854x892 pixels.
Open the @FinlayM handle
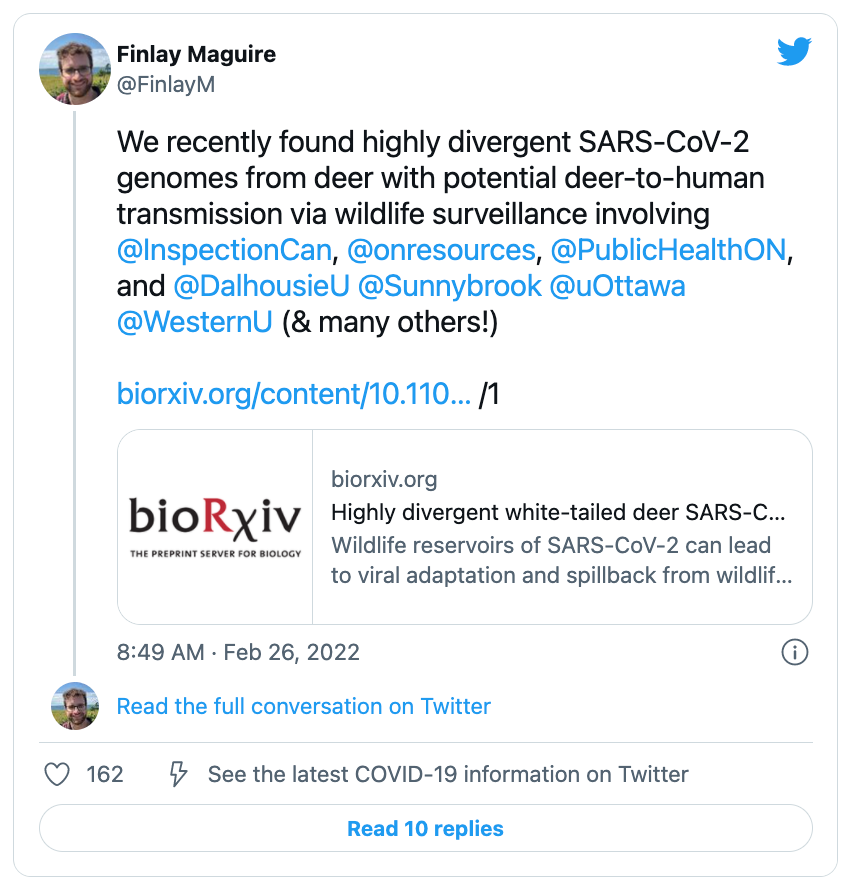[166, 84]
